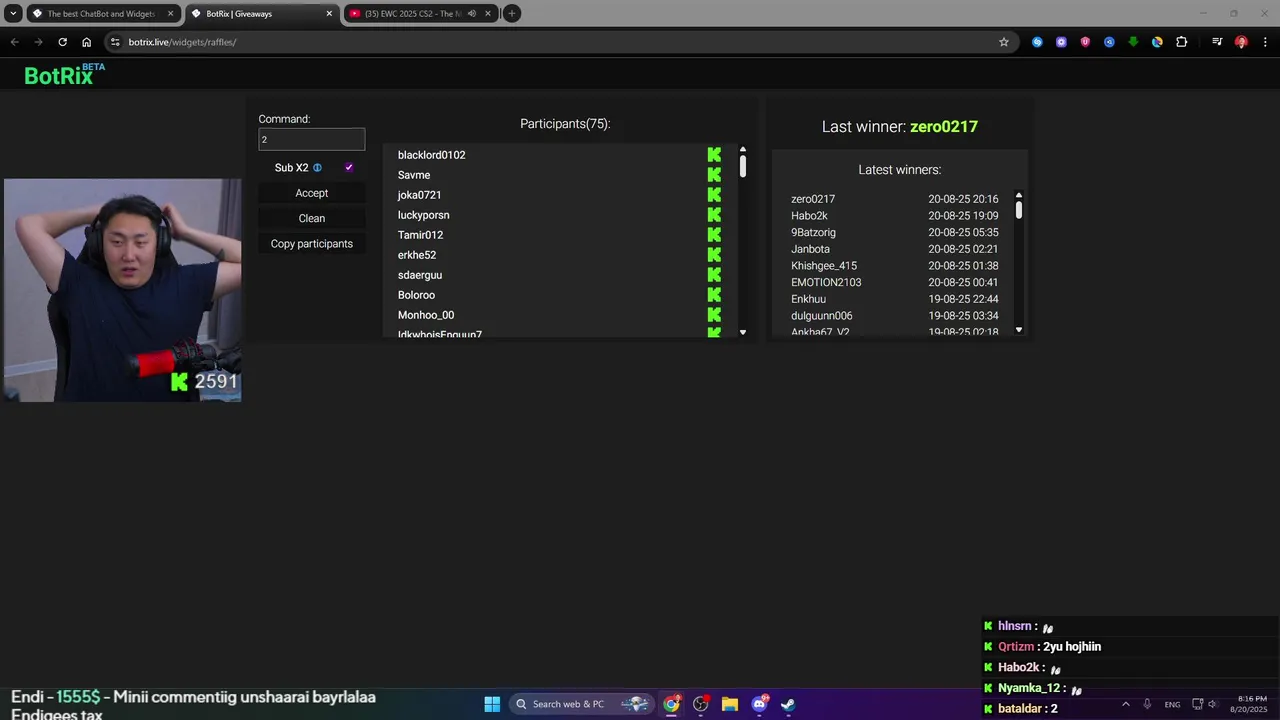
Task: Click the browser address bar URL
Action: coord(182,42)
